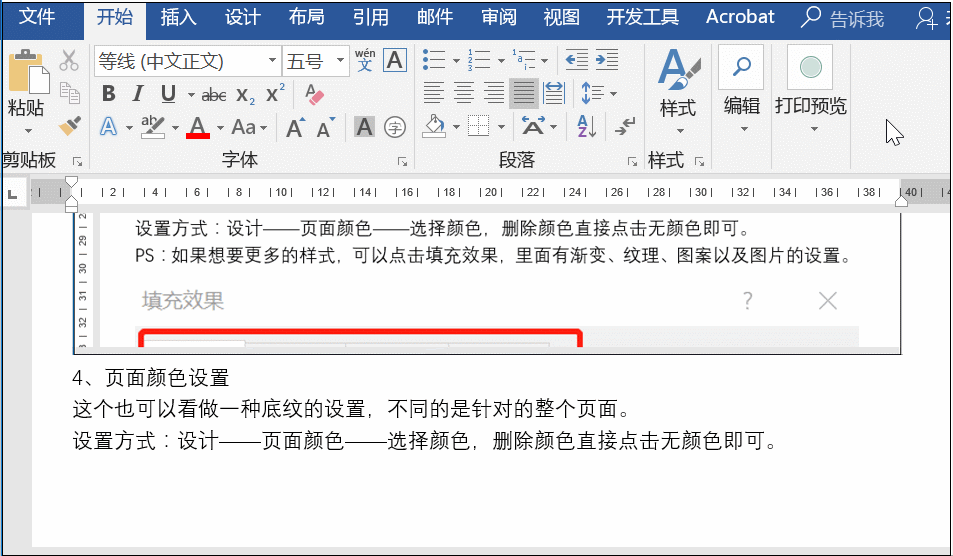Click the character border A icon
953x556 pixels.
coord(395,60)
